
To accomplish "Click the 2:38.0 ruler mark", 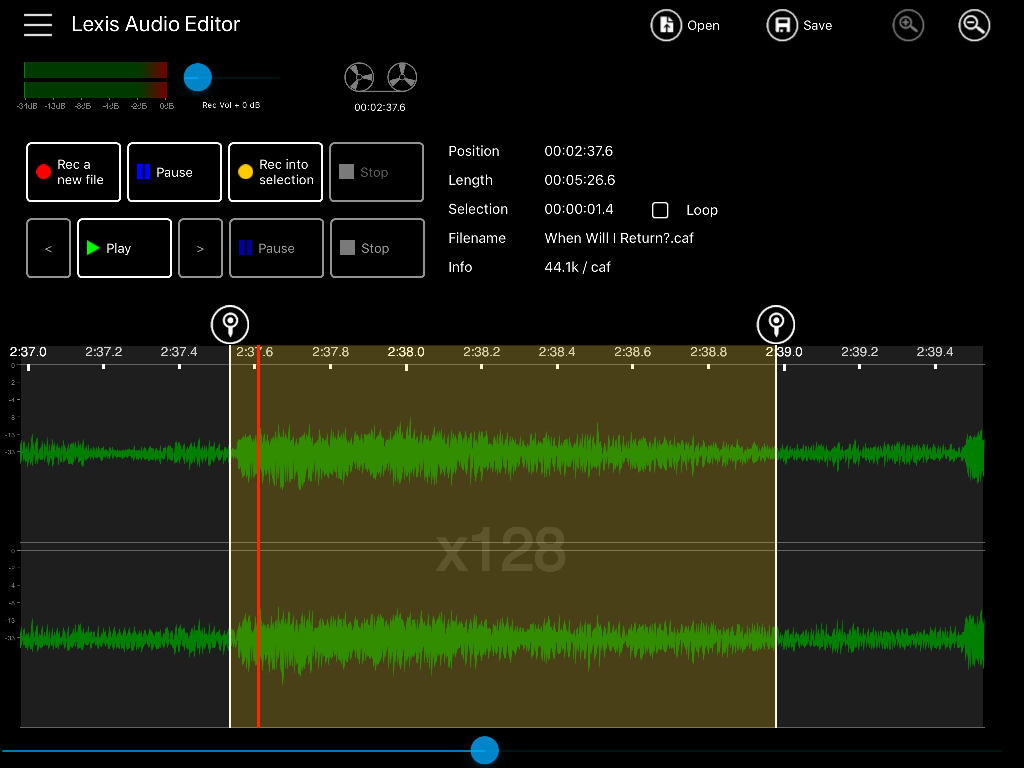I will coord(406,352).
